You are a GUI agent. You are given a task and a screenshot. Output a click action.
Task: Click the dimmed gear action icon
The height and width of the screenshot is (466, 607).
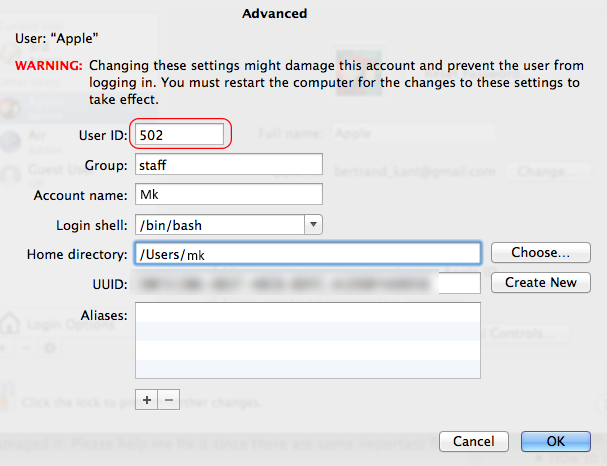50,347
